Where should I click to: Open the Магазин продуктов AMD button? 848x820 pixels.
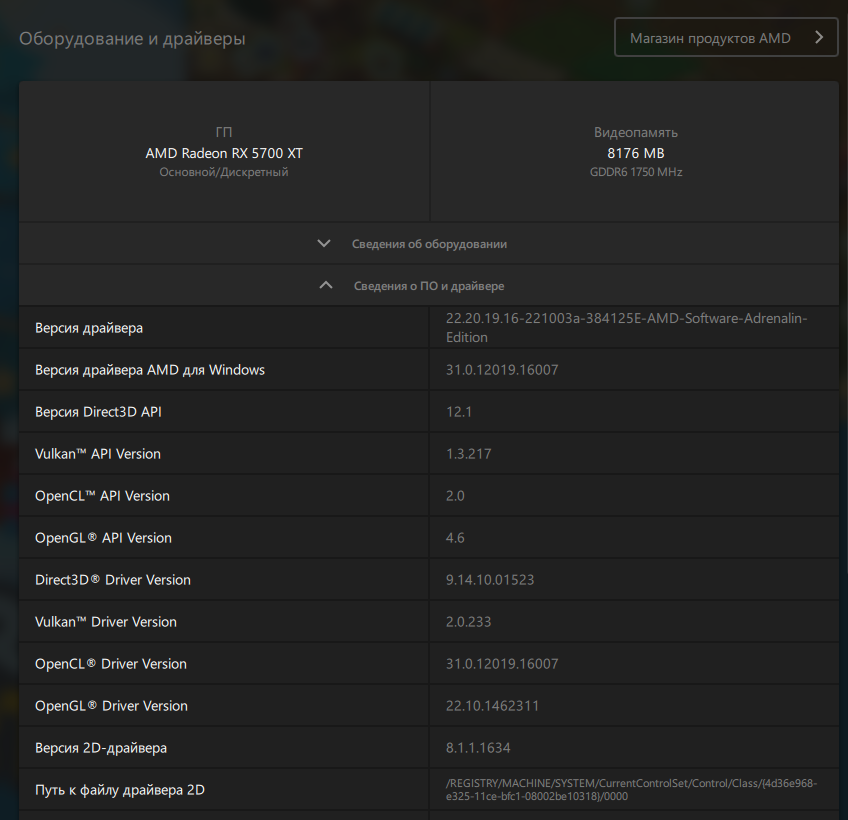[726, 37]
